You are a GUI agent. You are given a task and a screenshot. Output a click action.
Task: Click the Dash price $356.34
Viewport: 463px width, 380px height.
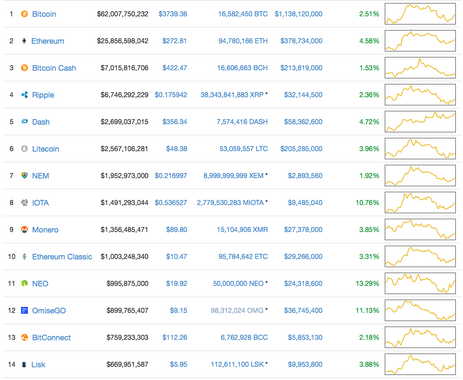point(175,122)
